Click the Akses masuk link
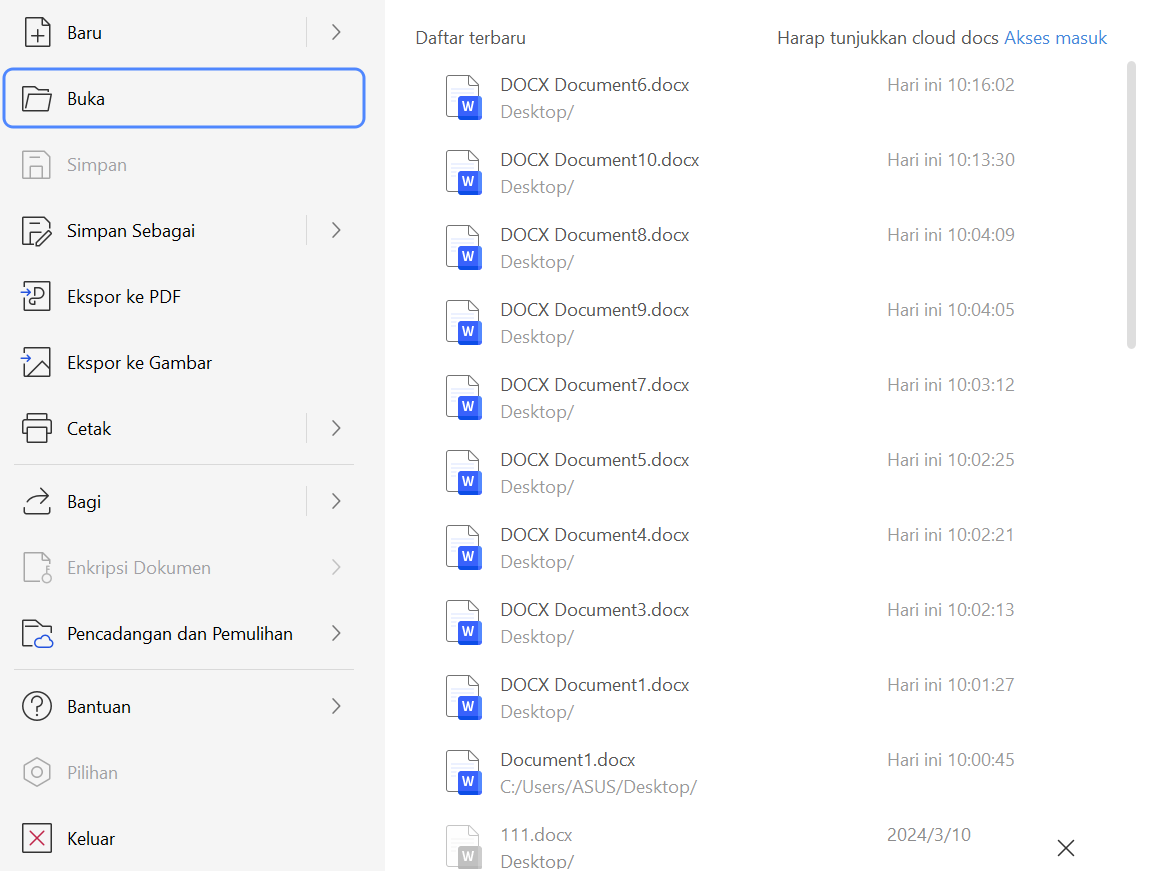 (x=1055, y=37)
